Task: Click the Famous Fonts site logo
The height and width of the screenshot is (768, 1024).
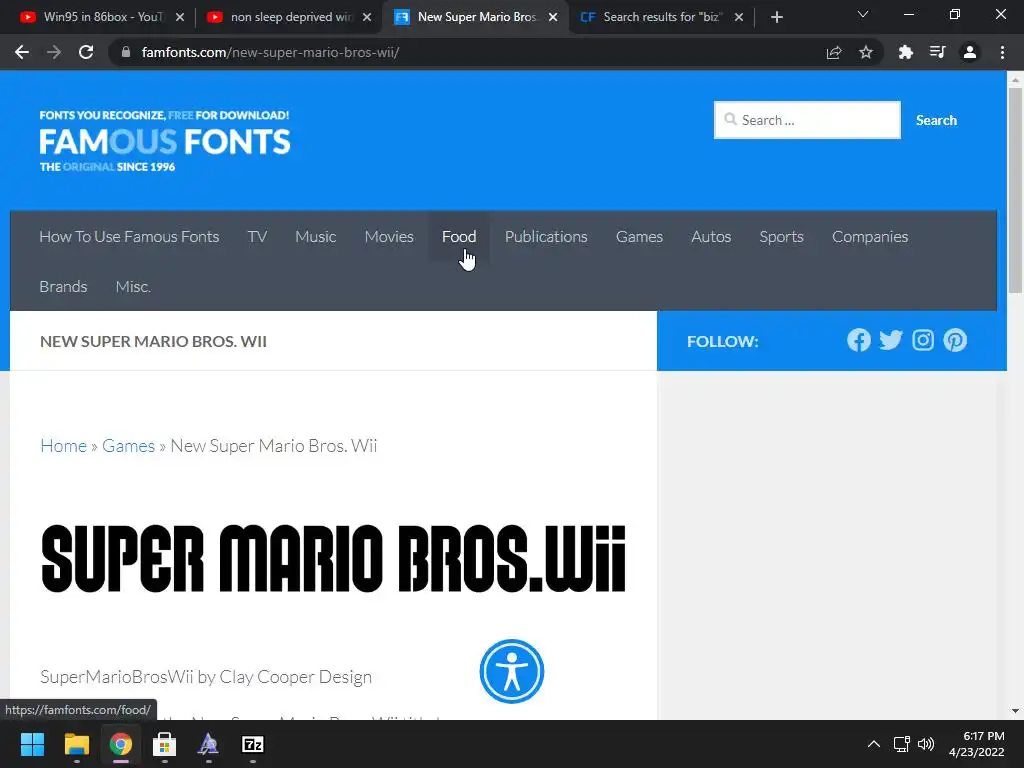Action: pyautogui.click(x=165, y=141)
